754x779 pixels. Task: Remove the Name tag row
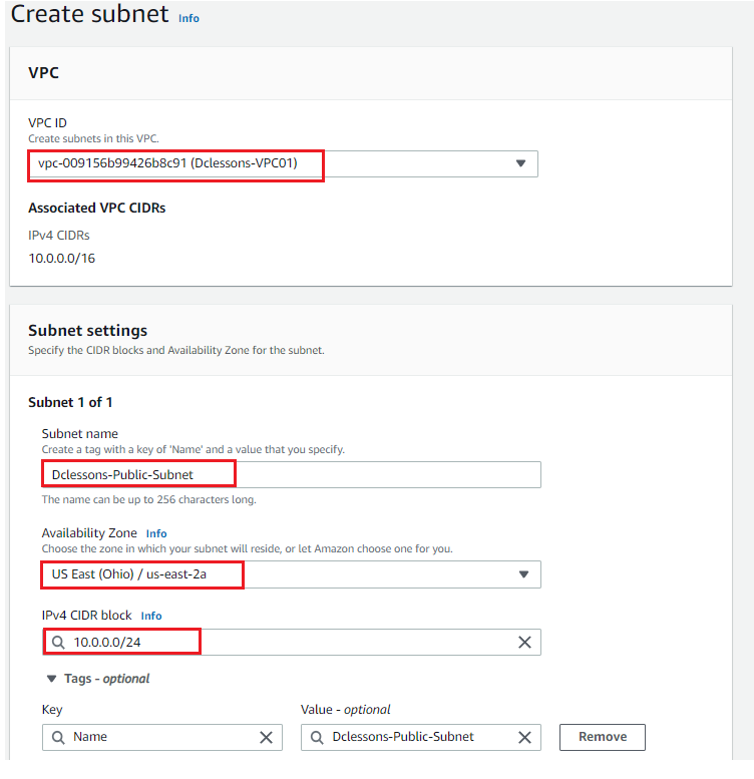point(602,737)
